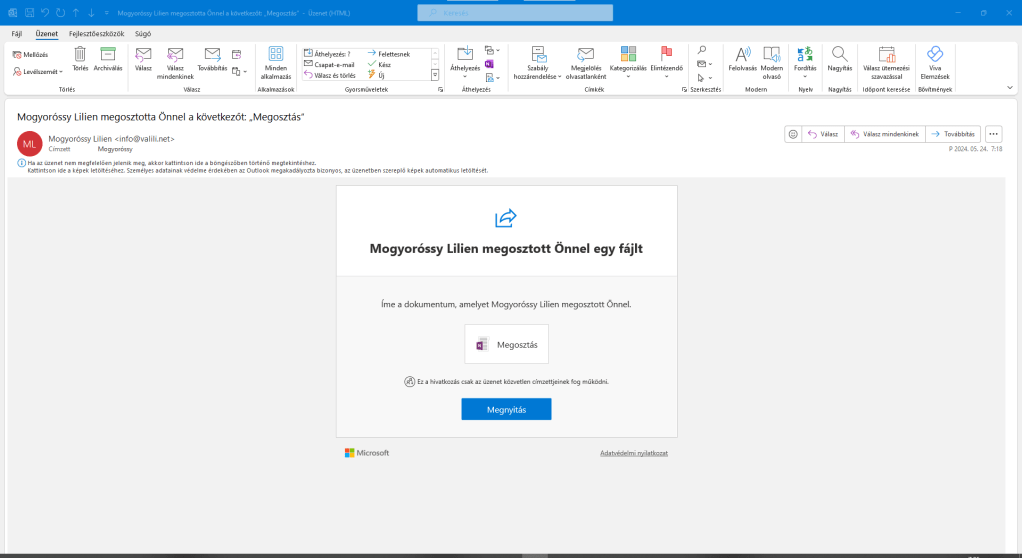The image size is (1022, 558).
Task: Archive the message with Archiválás icon
Action: [x=108, y=55]
